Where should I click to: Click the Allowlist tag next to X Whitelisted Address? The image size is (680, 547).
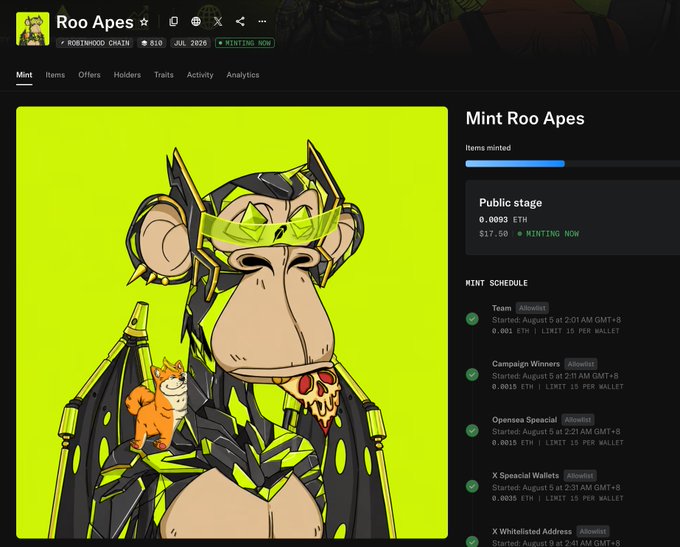(x=593, y=531)
